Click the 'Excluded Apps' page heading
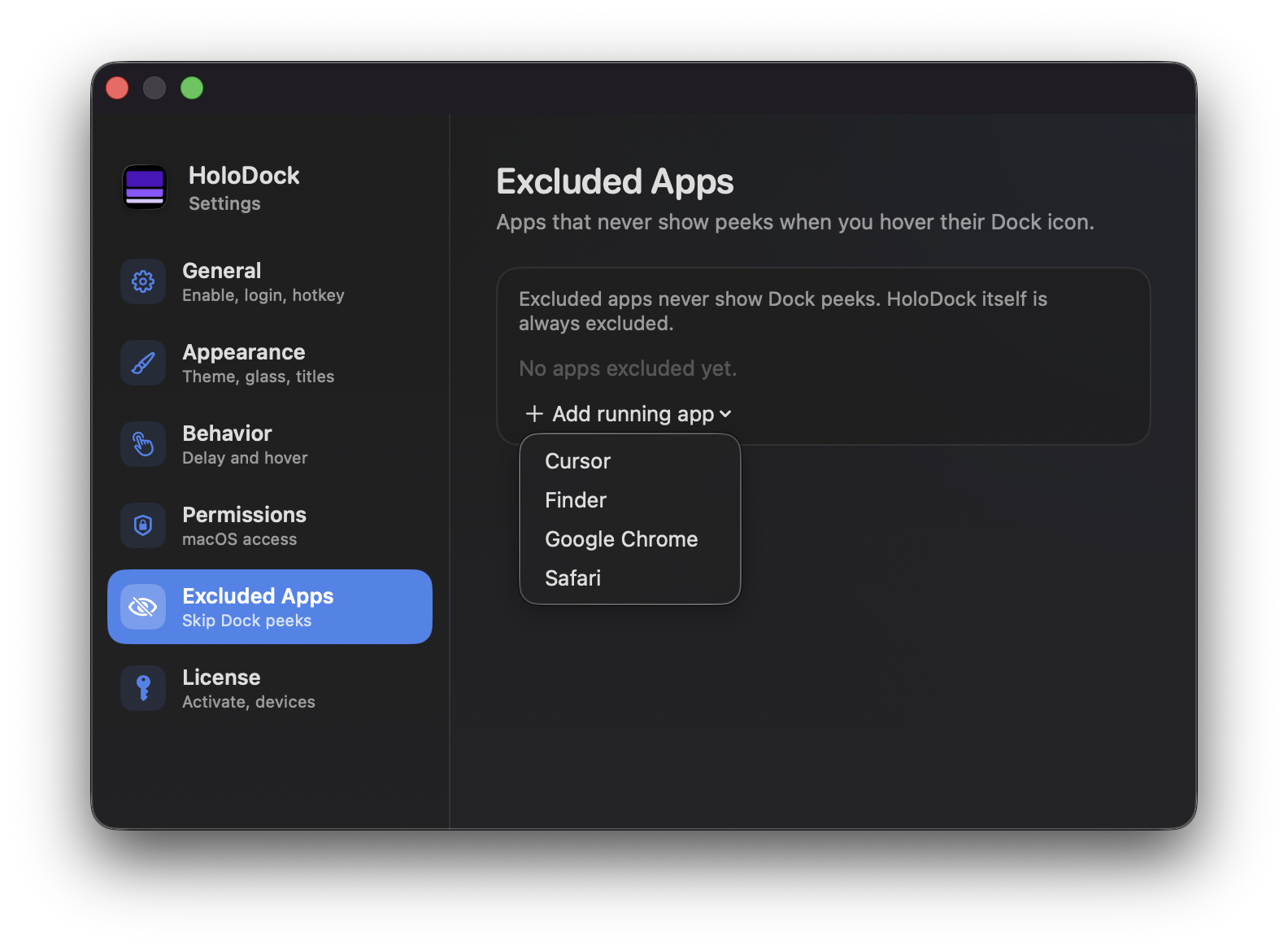The width and height of the screenshot is (1288, 950). point(615,181)
